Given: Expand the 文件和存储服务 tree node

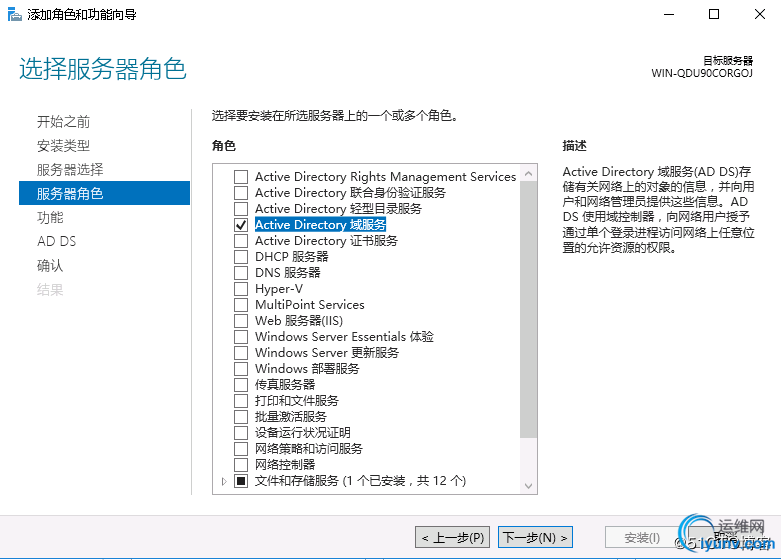Looking at the screenshot, I should [x=224, y=481].
